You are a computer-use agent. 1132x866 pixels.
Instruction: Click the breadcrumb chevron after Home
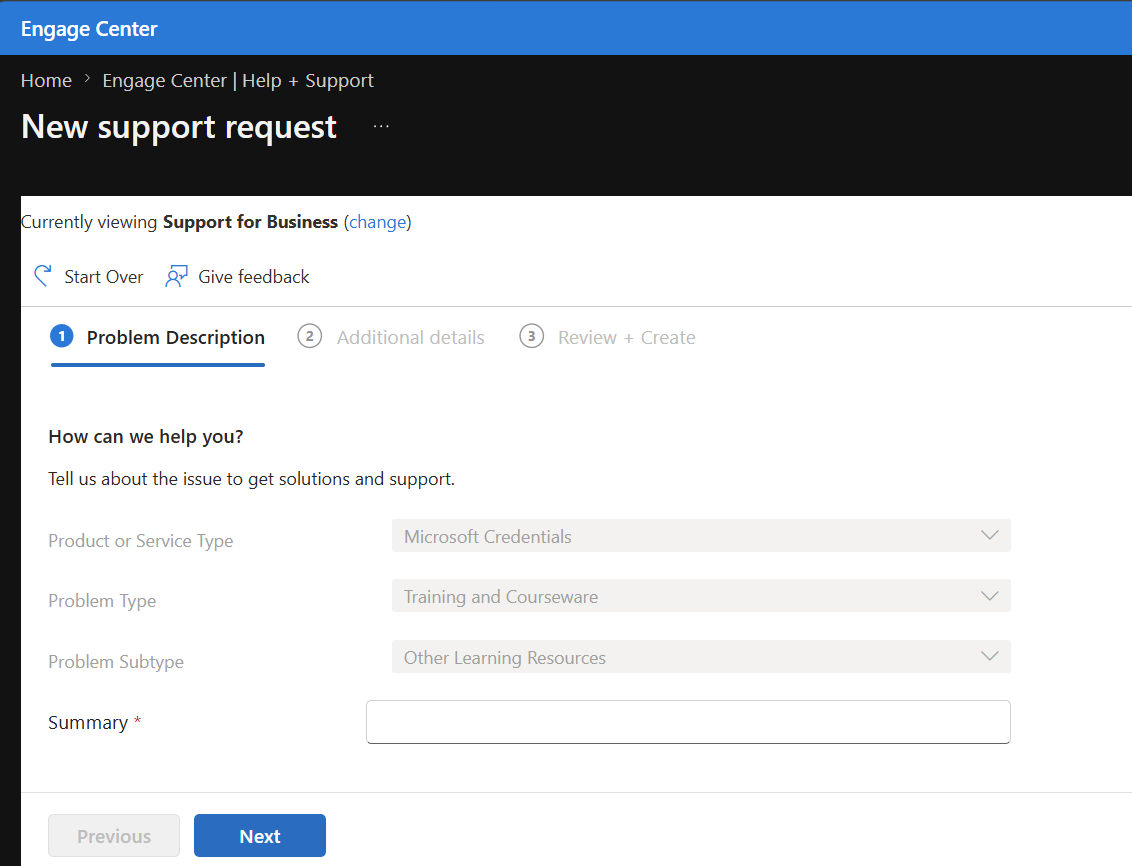87,79
